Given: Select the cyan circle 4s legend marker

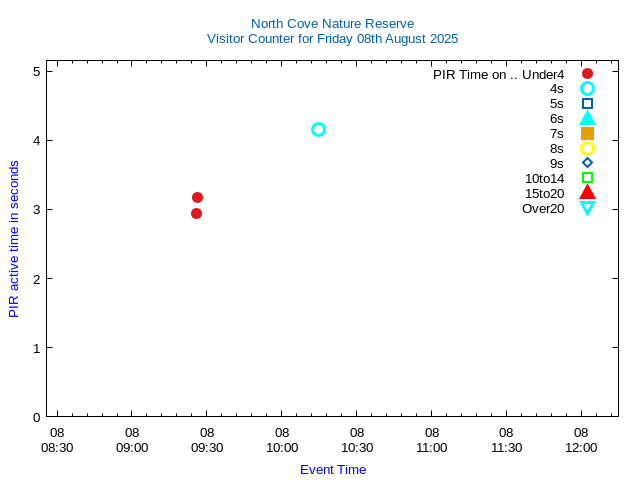Looking at the screenshot, I should coord(587,89).
